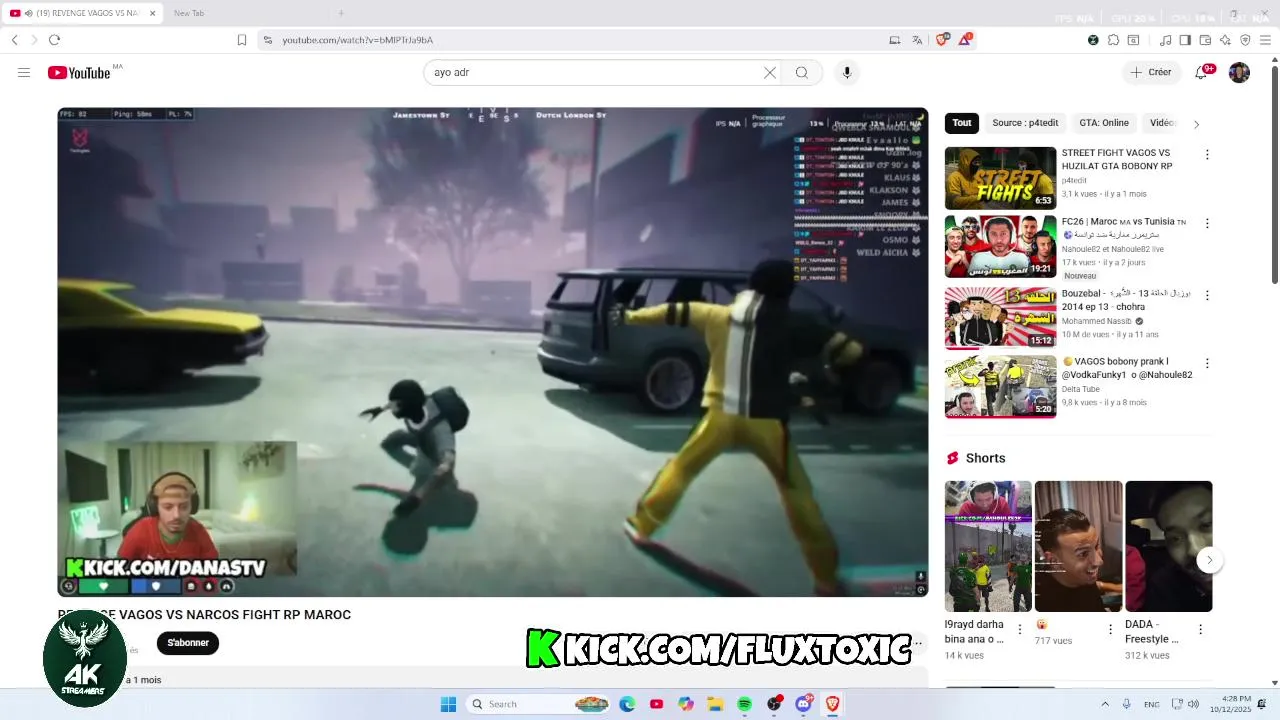The image size is (1280, 720).
Task: Open STREET FIGHT VAGOS VS HUZILAT thumbnail
Action: pos(1000,178)
